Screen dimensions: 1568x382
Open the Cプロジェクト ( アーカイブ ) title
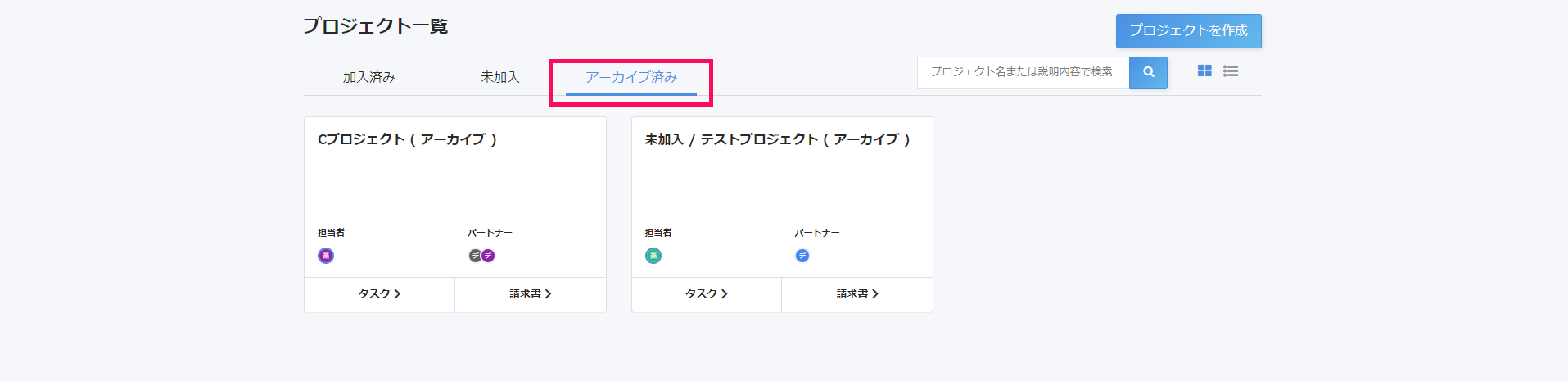click(x=408, y=139)
